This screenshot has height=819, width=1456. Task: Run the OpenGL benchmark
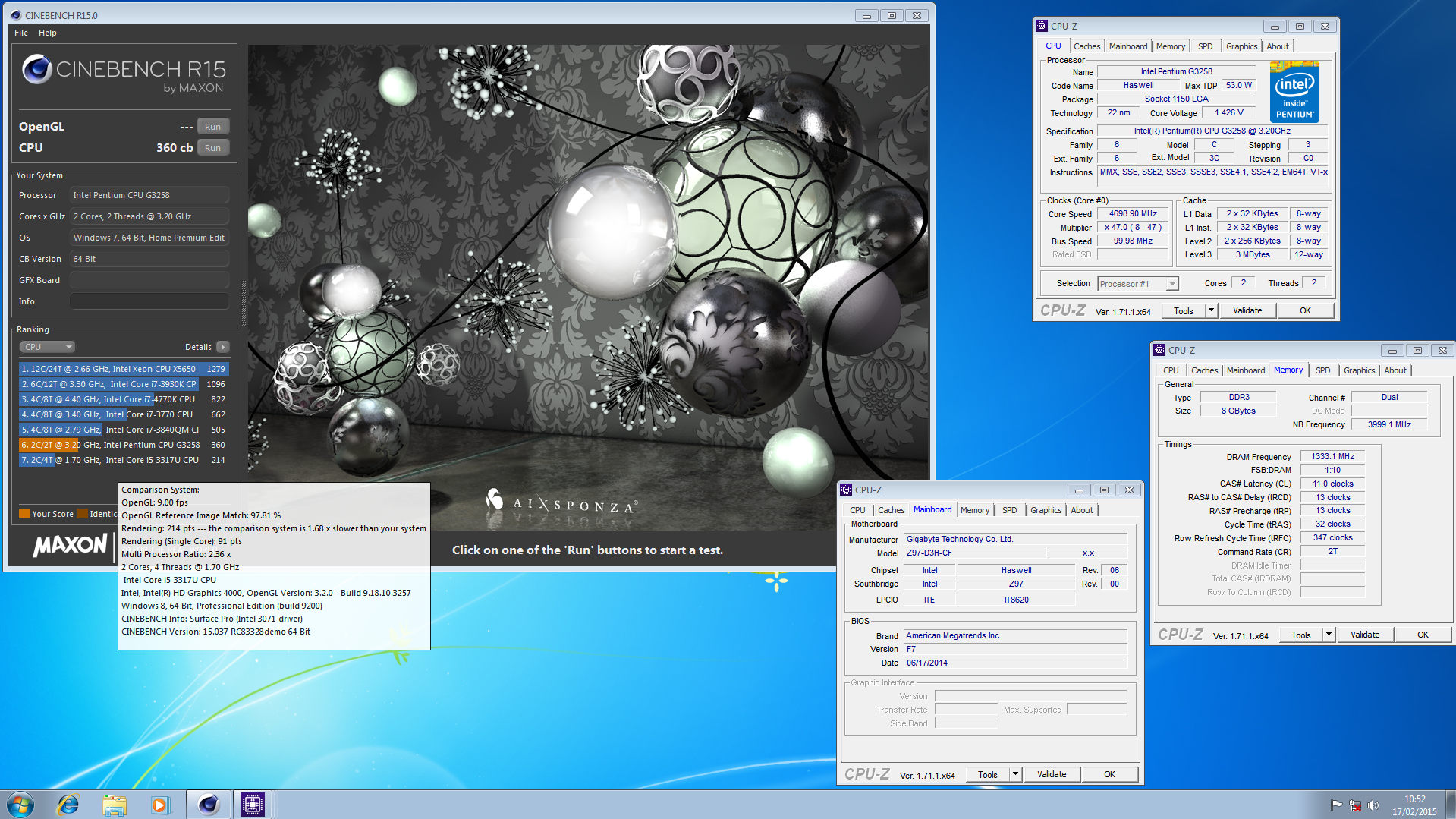(212, 127)
